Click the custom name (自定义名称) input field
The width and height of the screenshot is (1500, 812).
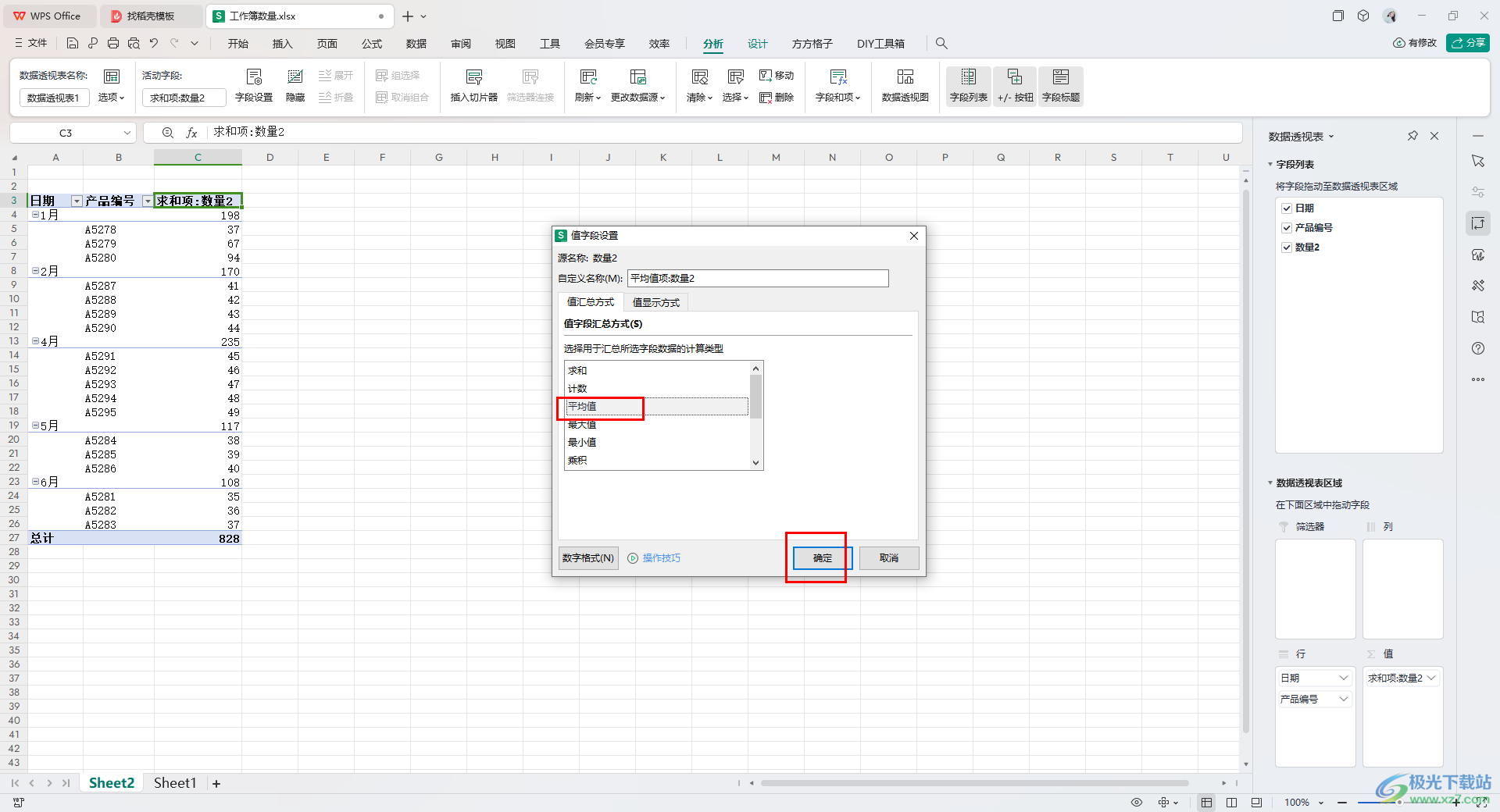click(758, 278)
